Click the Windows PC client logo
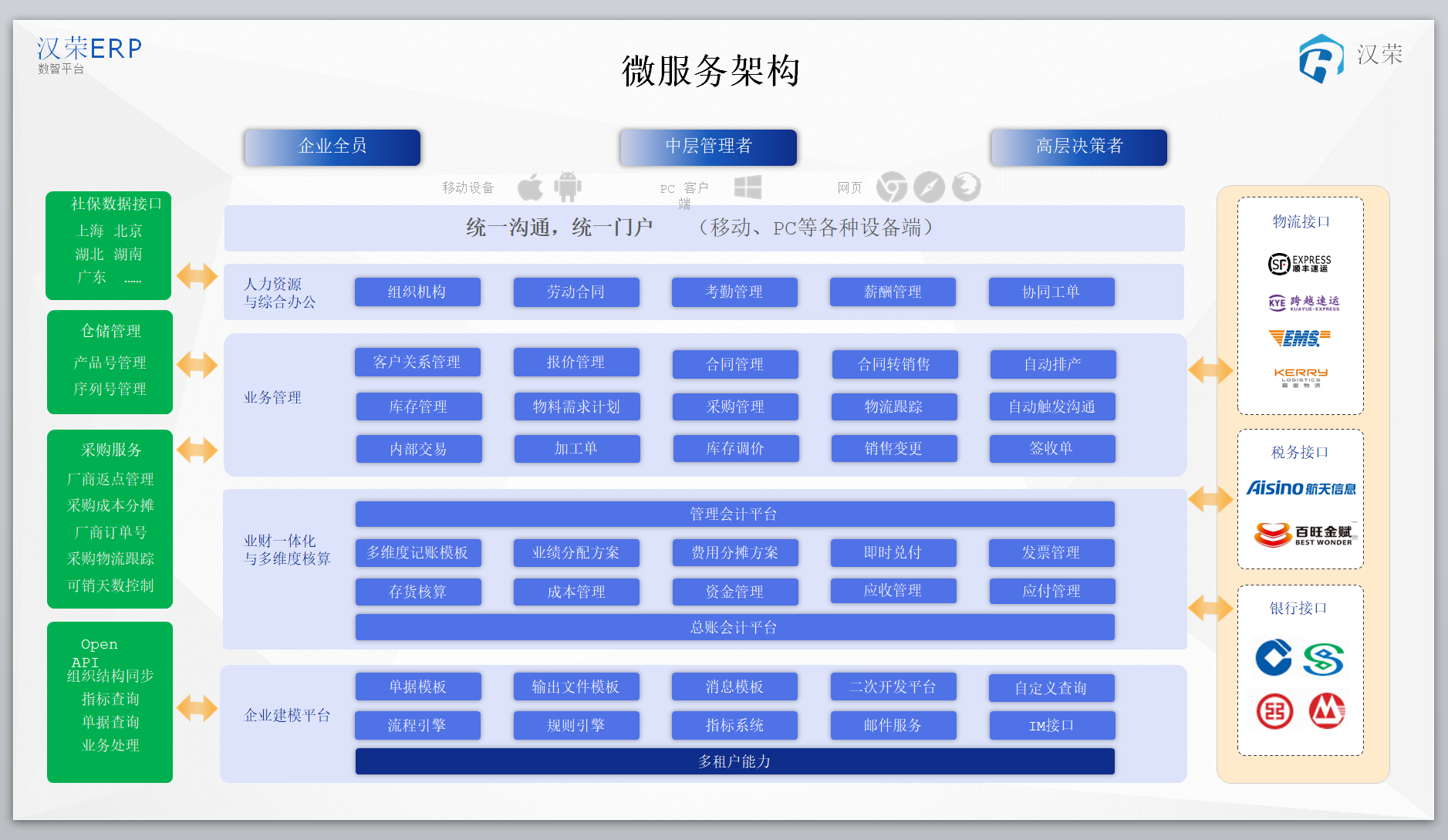This screenshot has height=840, width=1448. tap(748, 187)
